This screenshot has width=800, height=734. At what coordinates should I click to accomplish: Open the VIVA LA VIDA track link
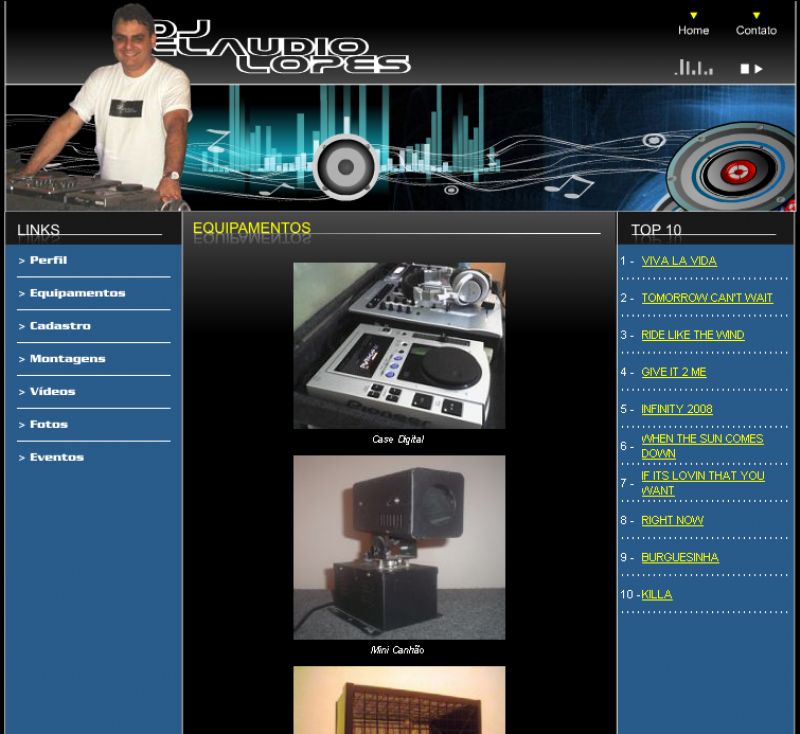pos(679,261)
